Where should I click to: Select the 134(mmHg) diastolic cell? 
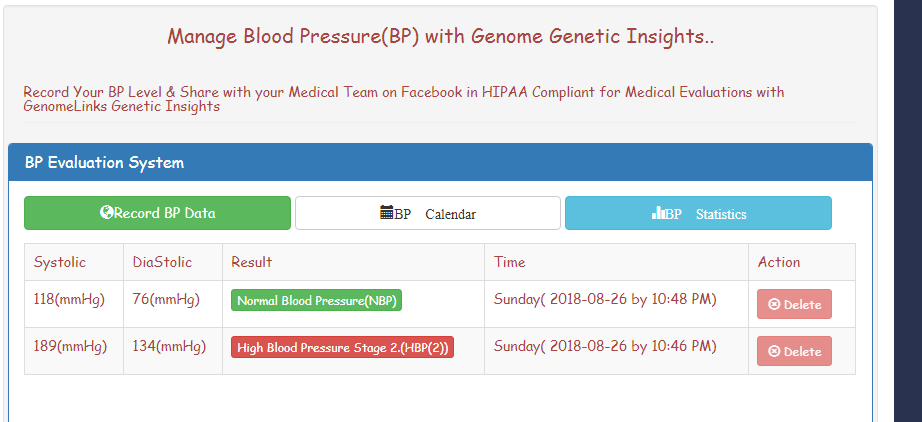169,346
